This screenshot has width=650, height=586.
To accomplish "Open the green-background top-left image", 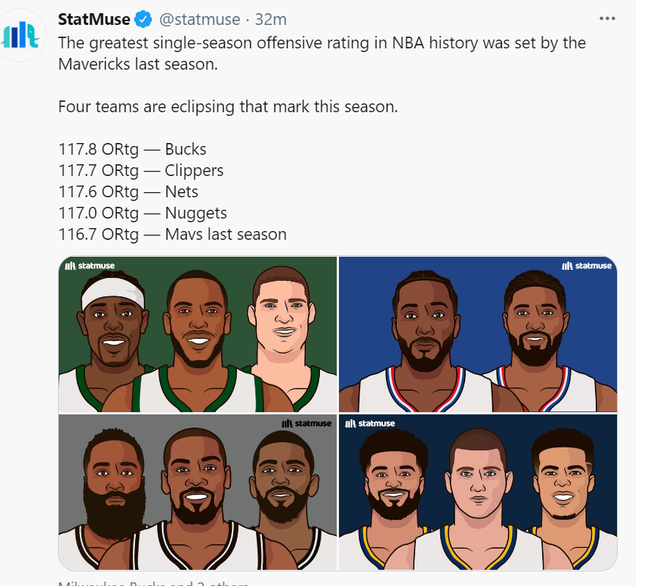I will click(x=198, y=334).
